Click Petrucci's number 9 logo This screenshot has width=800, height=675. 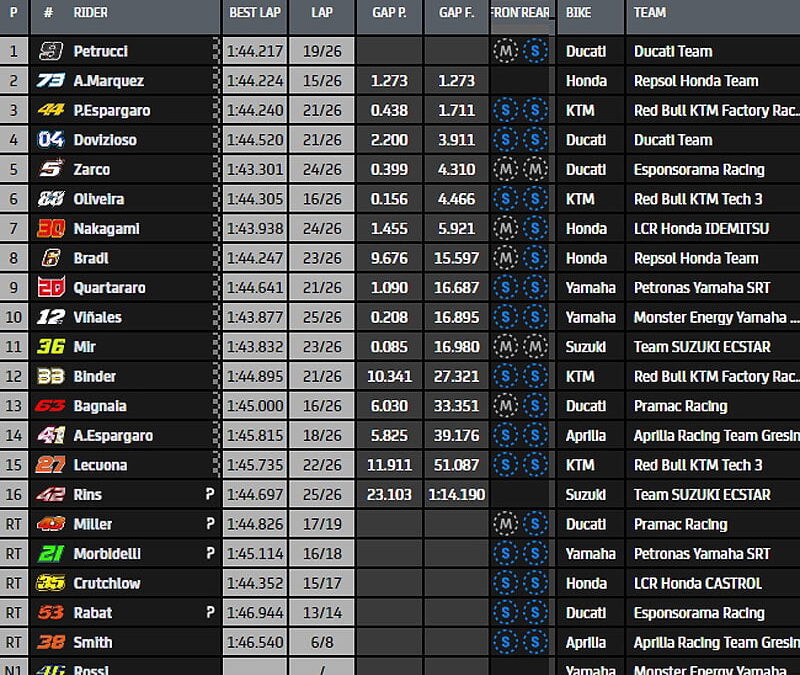[51, 51]
